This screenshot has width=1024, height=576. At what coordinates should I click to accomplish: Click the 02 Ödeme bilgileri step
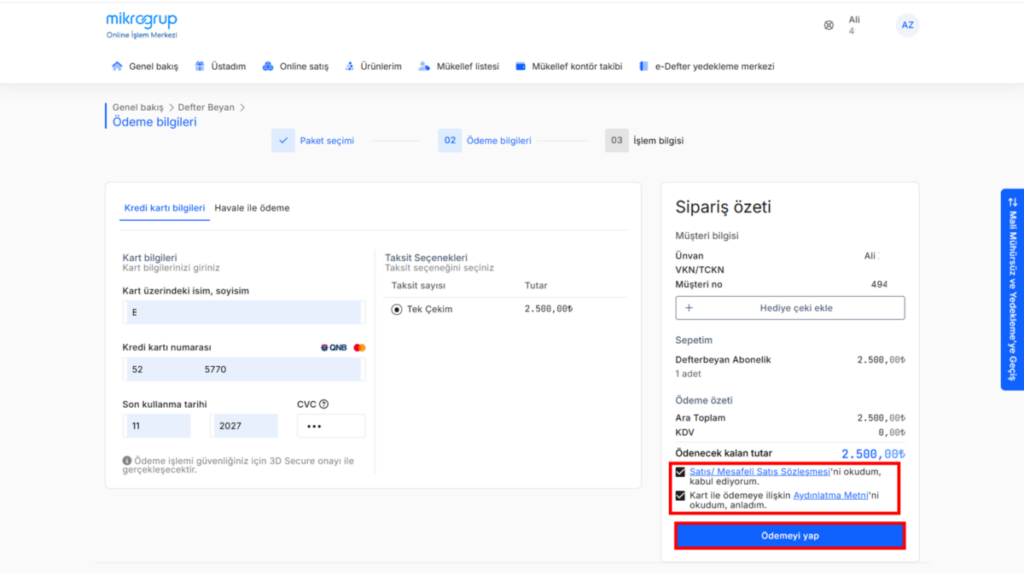click(x=485, y=140)
